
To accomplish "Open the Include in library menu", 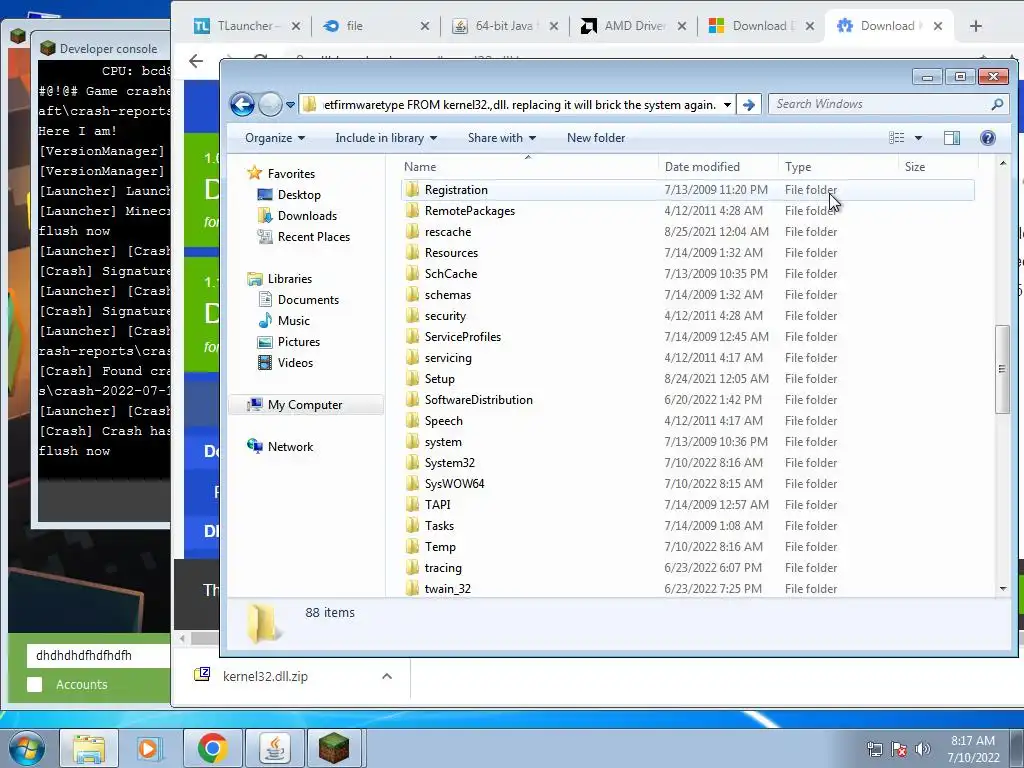I will 386,138.
